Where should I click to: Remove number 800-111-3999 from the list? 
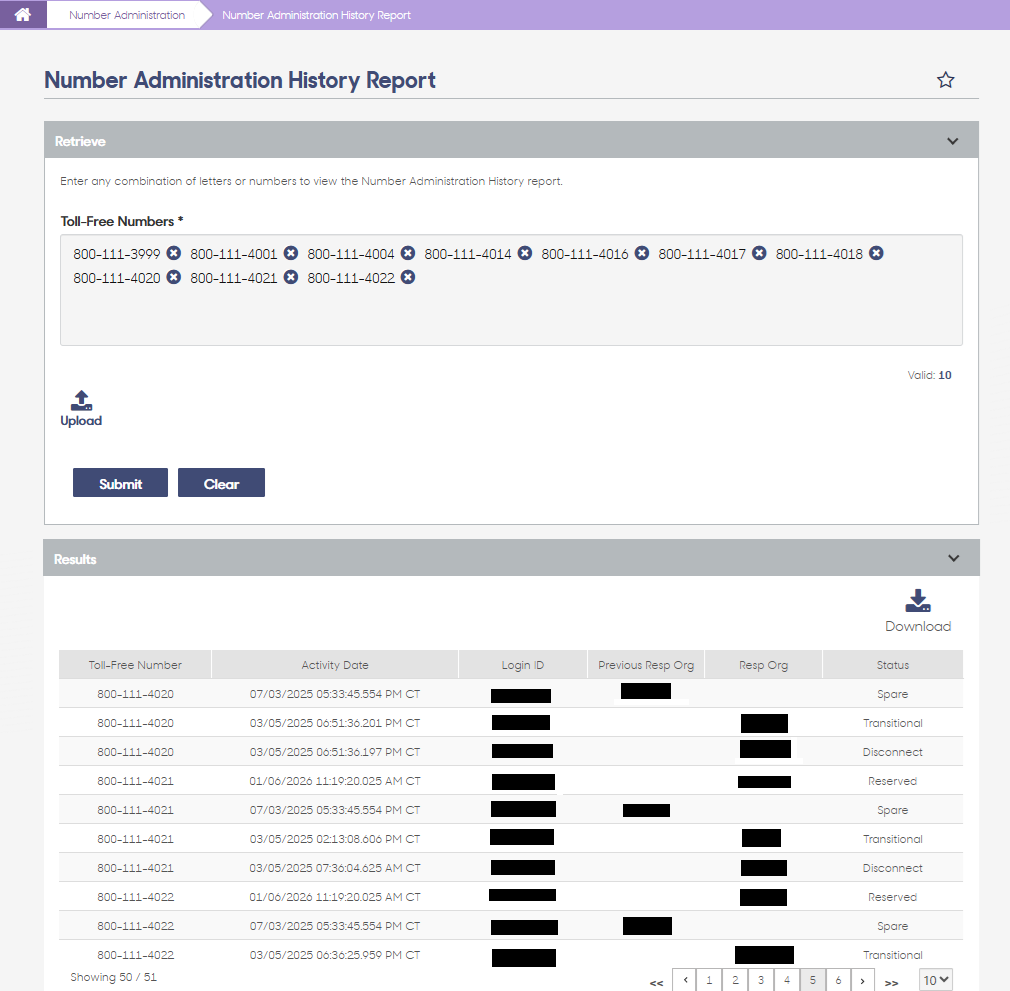(174, 253)
